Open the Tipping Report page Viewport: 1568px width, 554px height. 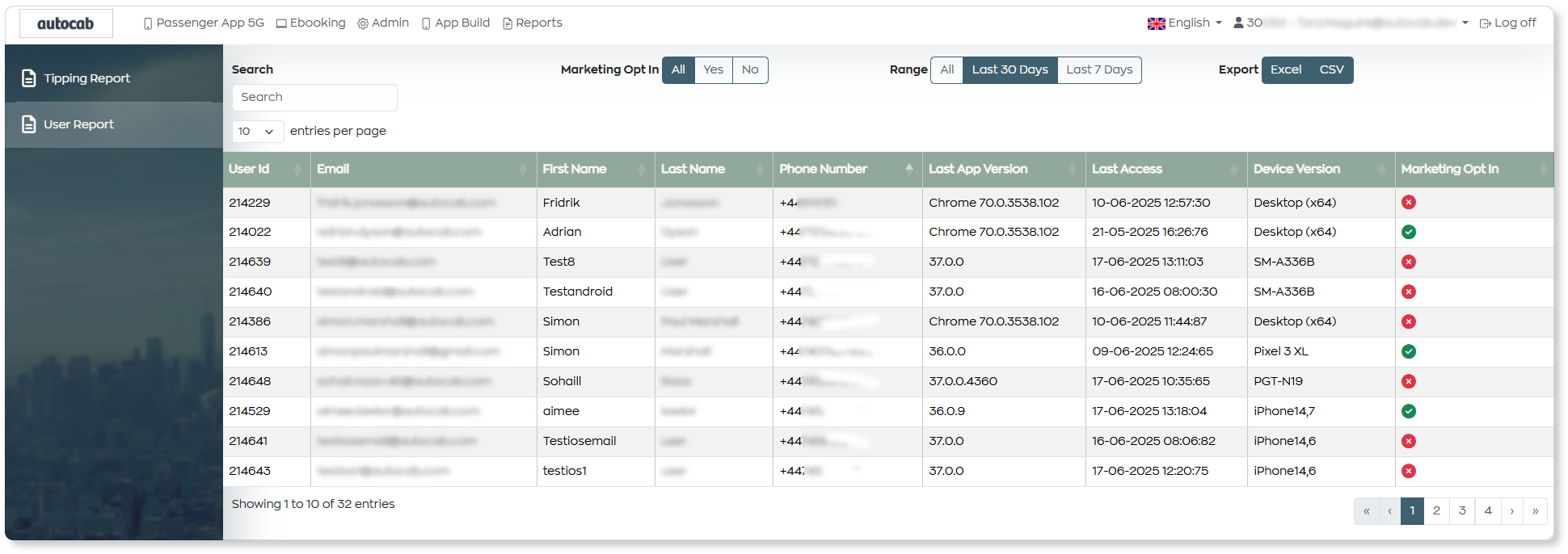point(86,78)
